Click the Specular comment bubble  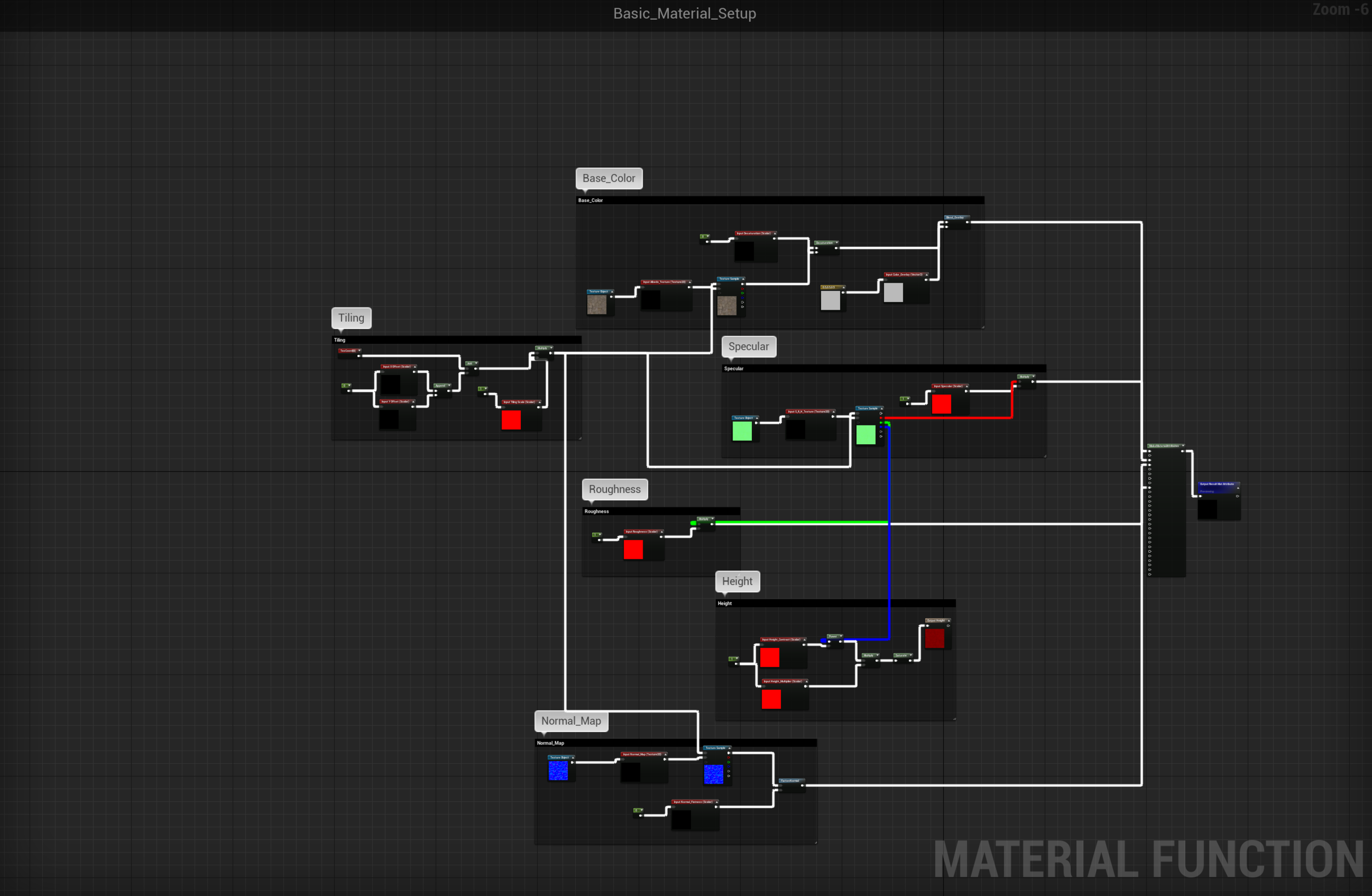pyautogui.click(x=749, y=346)
